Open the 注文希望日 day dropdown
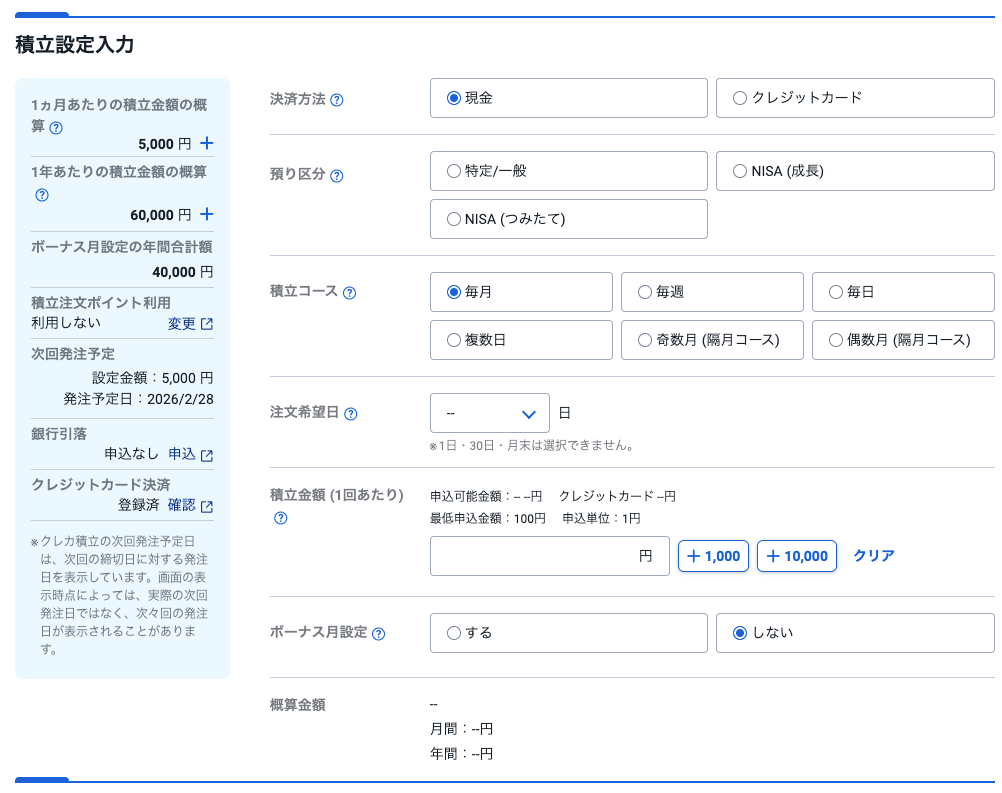This screenshot has width=1002, height=793. tap(489, 413)
